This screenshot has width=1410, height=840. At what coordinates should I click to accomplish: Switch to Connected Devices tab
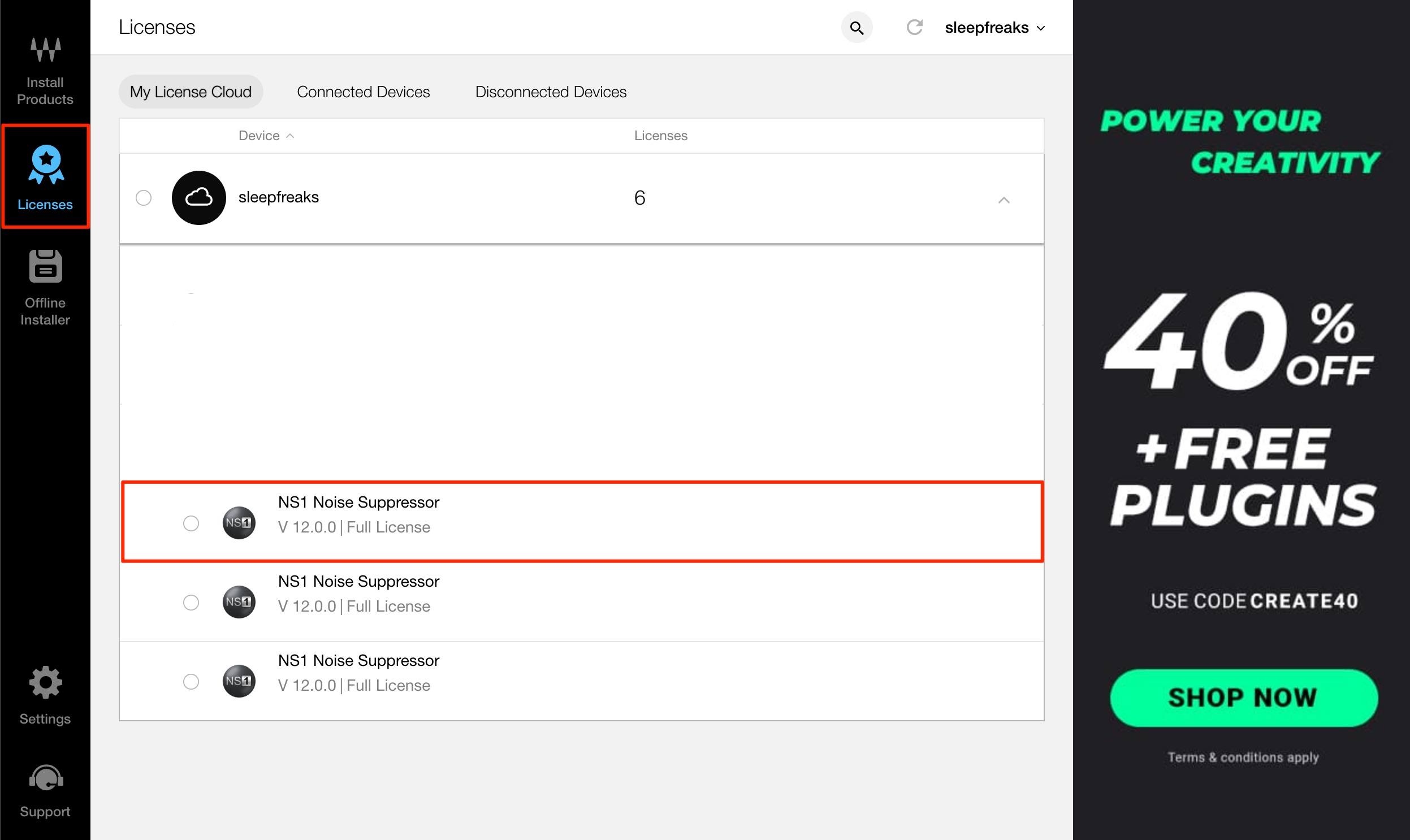[364, 92]
